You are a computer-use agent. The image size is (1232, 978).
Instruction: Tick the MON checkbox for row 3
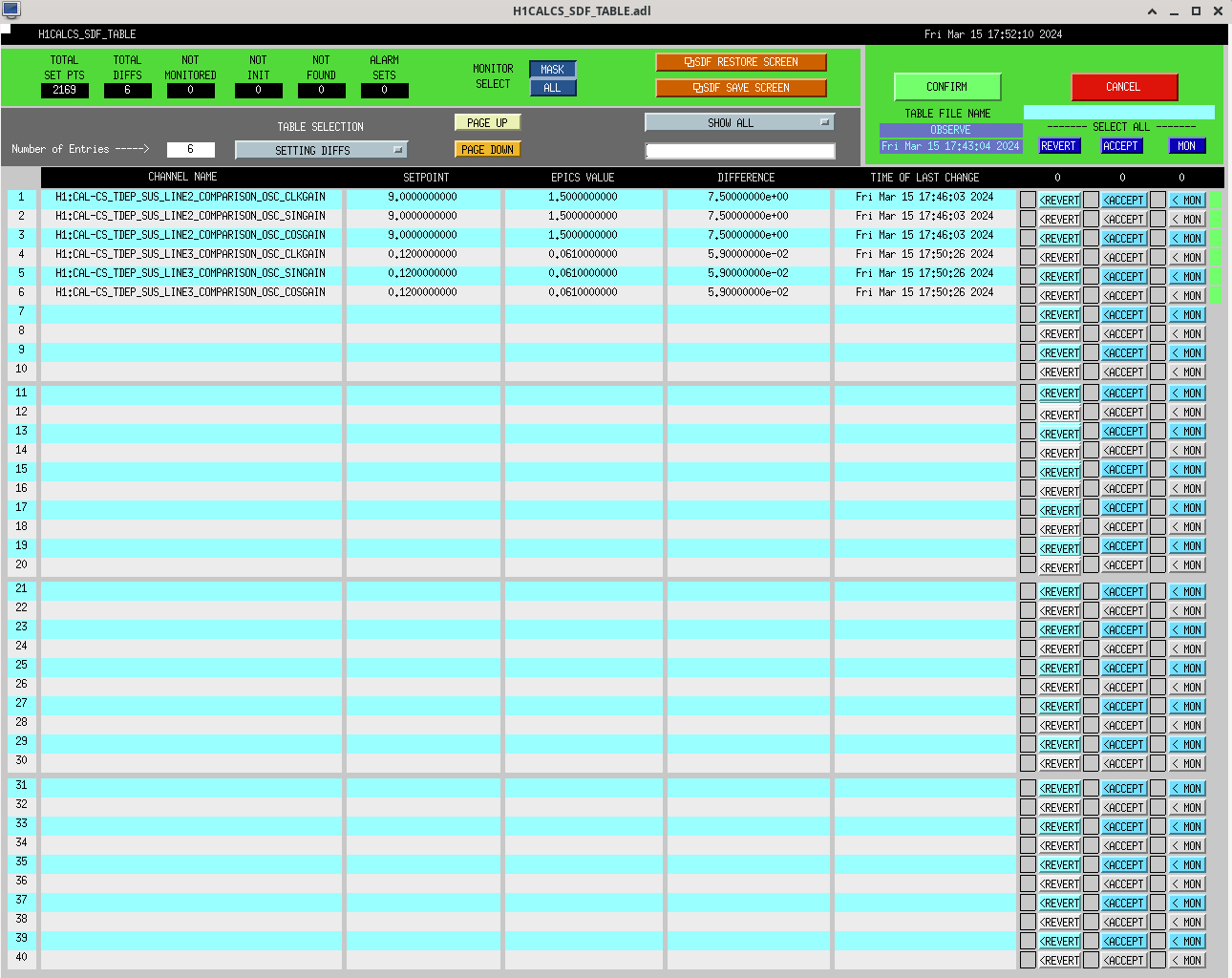click(1158, 238)
